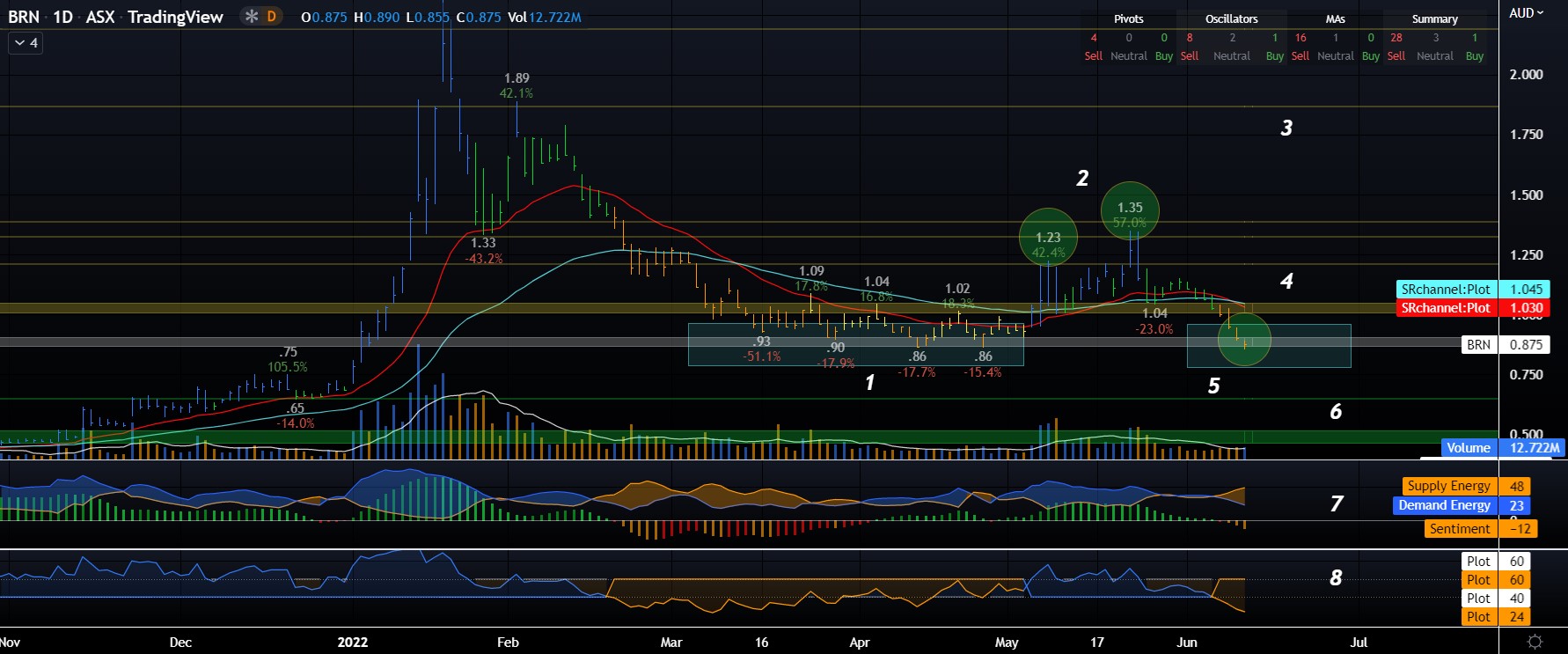The image size is (1568, 654).
Task: Click the asterisk market status icon
Action: click(x=252, y=17)
